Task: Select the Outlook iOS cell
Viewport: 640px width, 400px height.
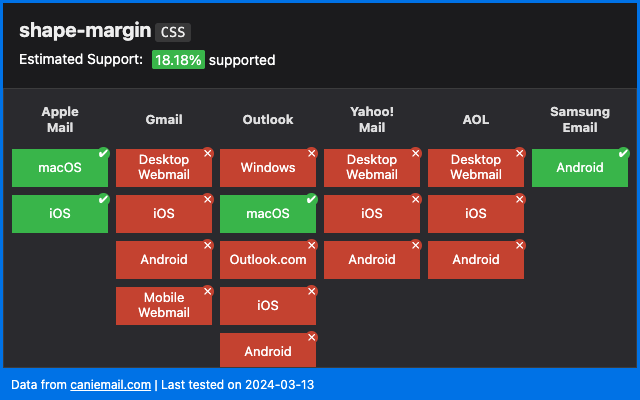Action: pos(268,306)
